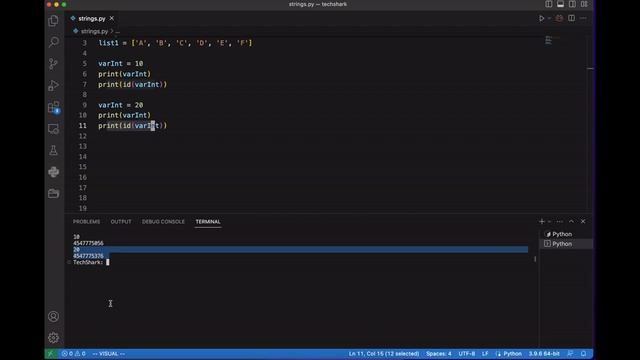Change file encoding UTF-8
This screenshot has height=360, width=640.
click(467, 354)
